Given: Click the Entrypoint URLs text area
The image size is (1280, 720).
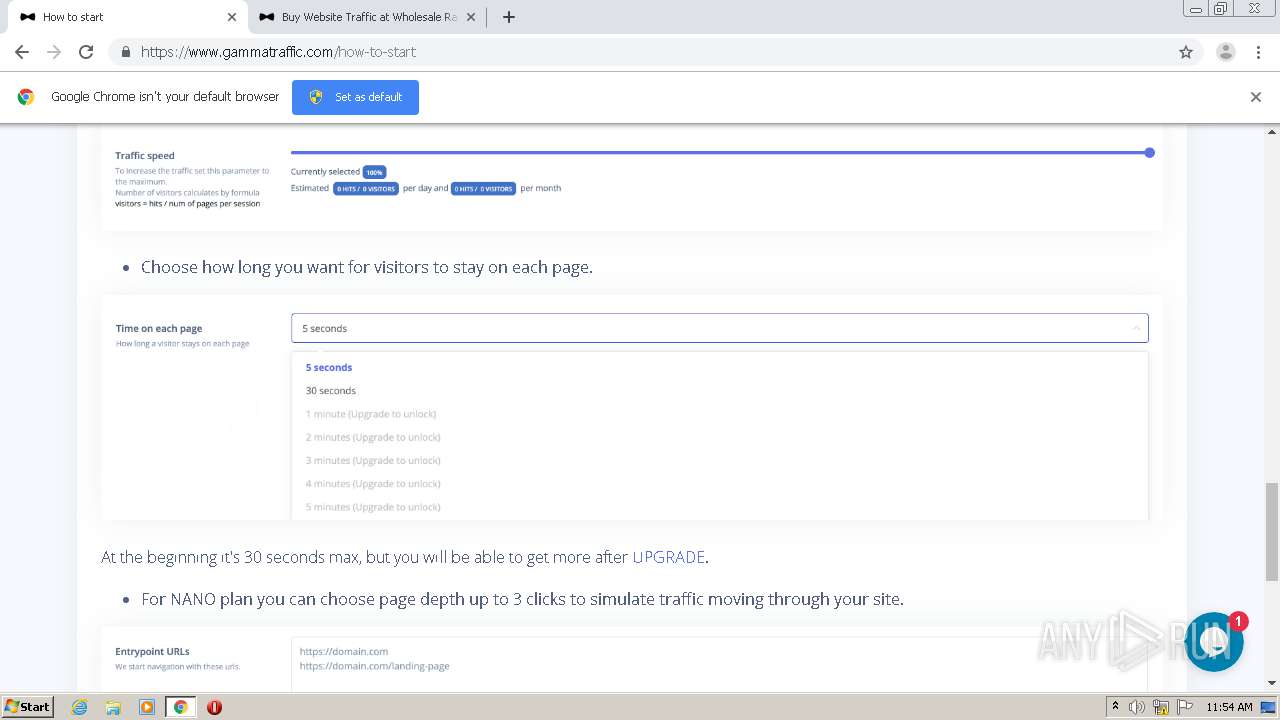Looking at the screenshot, I should coord(719,664).
